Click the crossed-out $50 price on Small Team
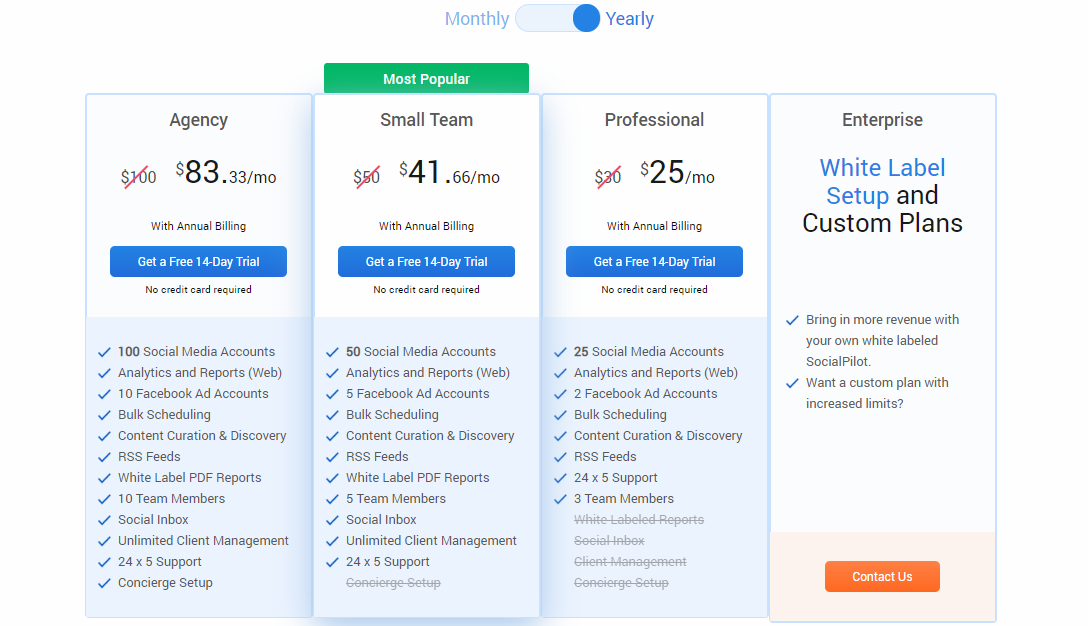This screenshot has width=1088, height=626. click(x=367, y=176)
